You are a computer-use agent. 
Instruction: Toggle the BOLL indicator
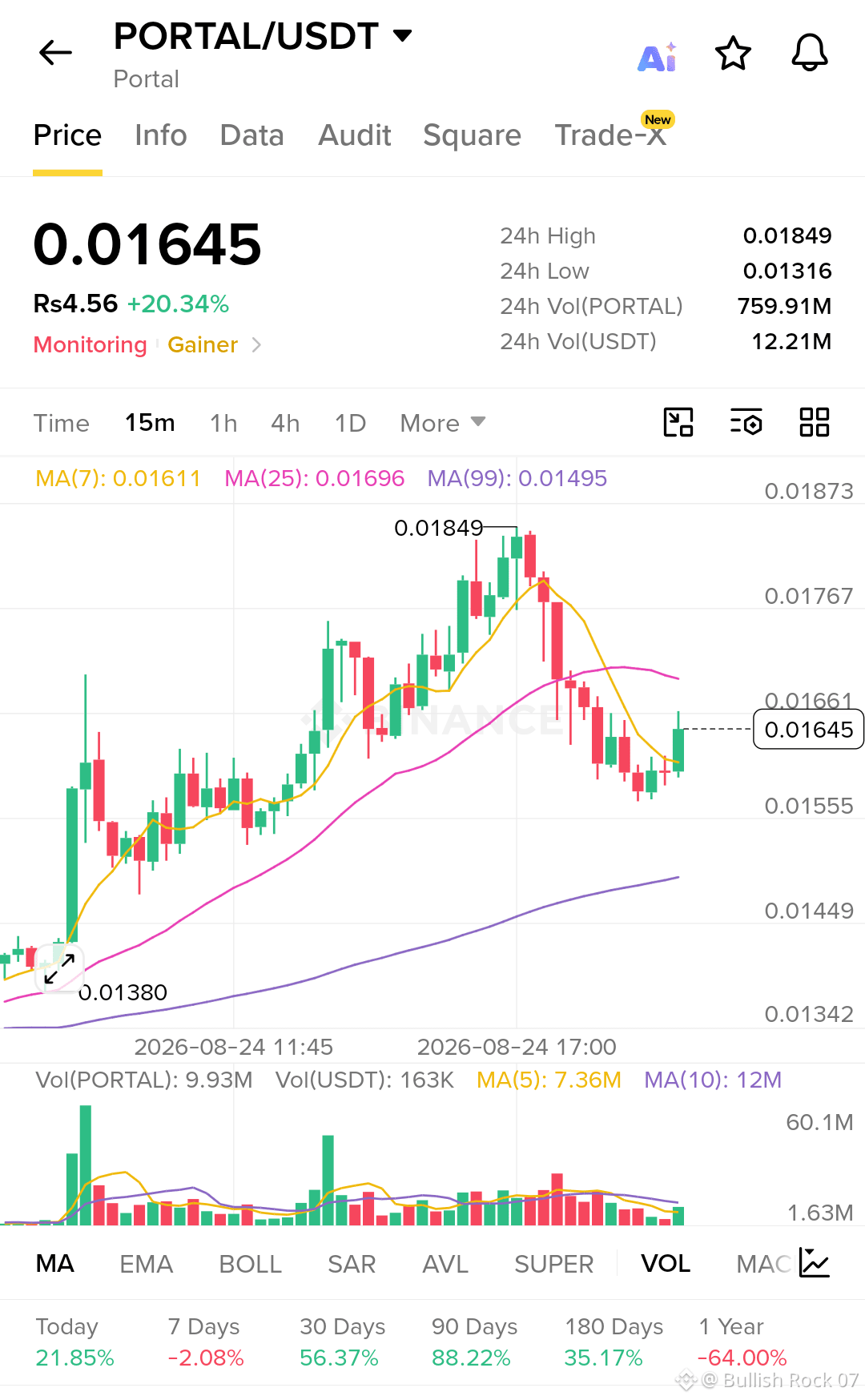tap(250, 1264)
